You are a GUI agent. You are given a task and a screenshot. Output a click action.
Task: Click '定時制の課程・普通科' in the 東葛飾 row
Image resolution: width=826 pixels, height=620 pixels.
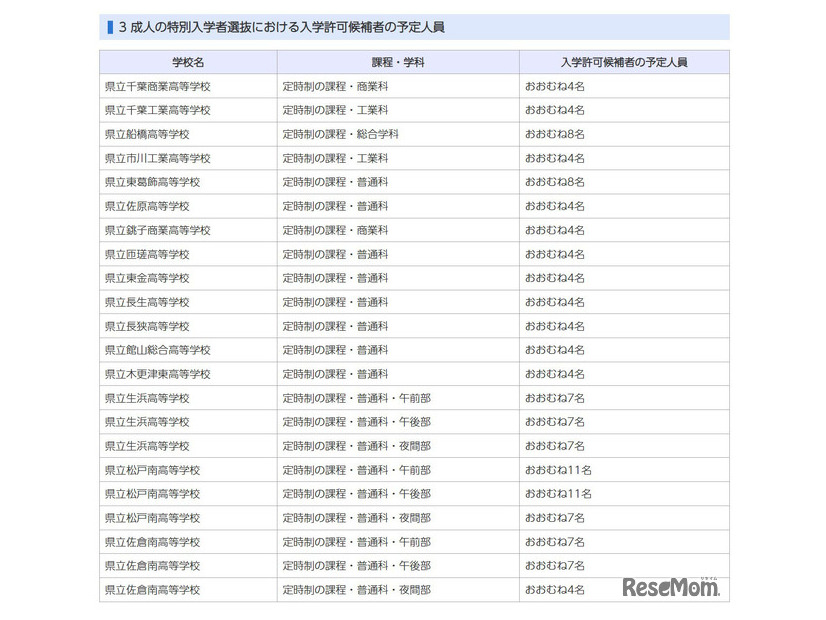click(335, 182)
